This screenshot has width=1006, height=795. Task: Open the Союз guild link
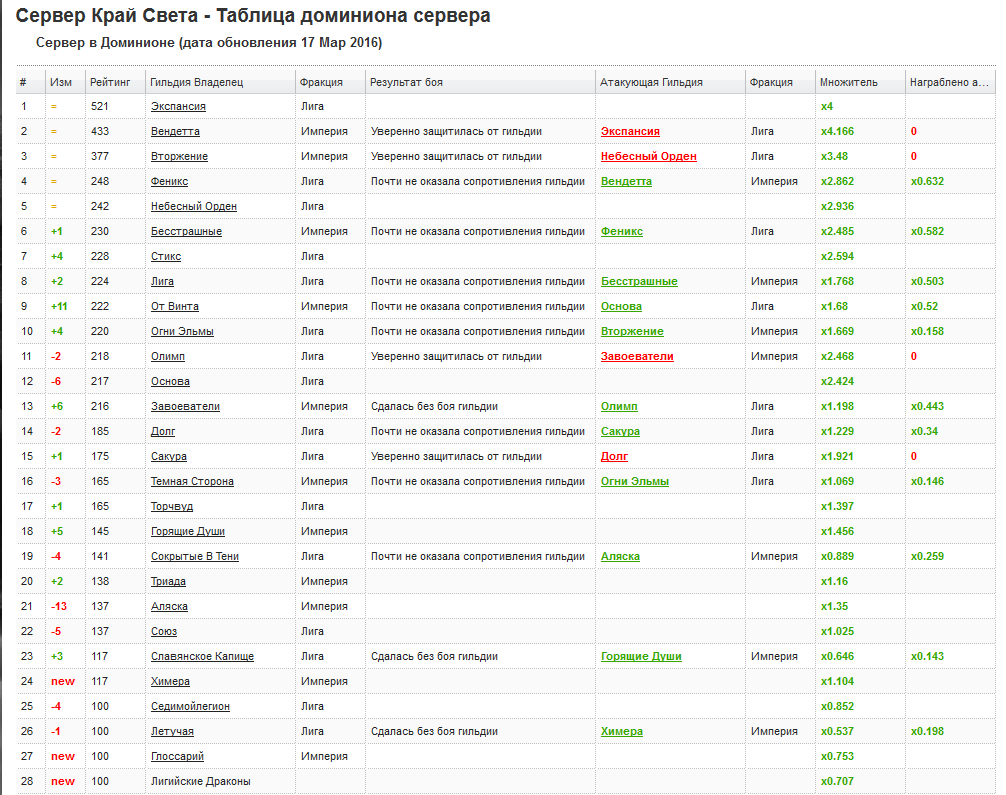[x=164, y=632]
